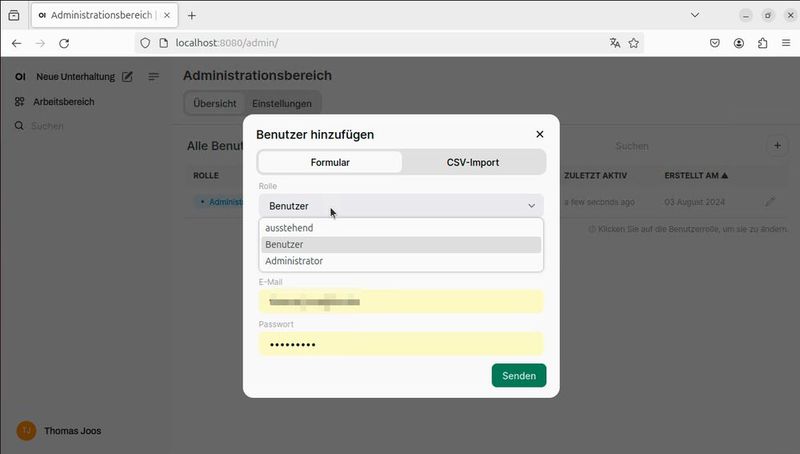Viewport: 800px width, 454px height.
Task: Click the edit user pencil icon
Action: pyautogui.click(x=769, y=202)
